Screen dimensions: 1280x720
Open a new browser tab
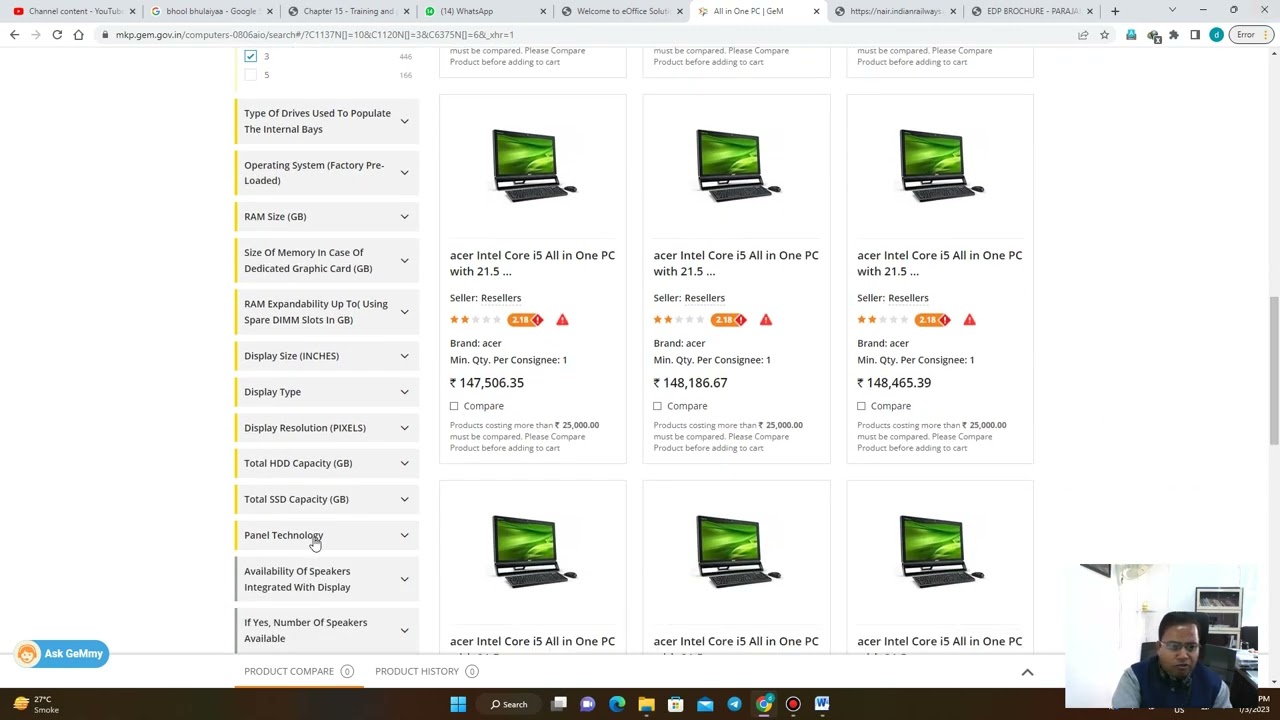point(1115,11)
